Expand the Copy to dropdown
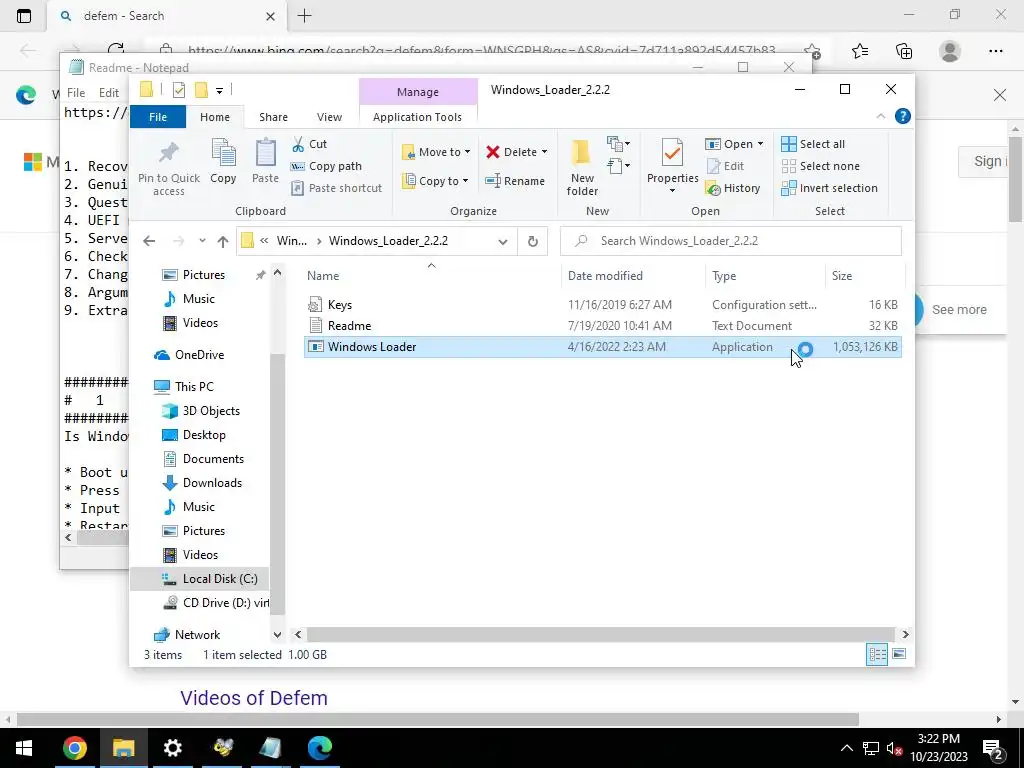The width and height of the screenshot is (1024, 768). click(x=465, y=181)
